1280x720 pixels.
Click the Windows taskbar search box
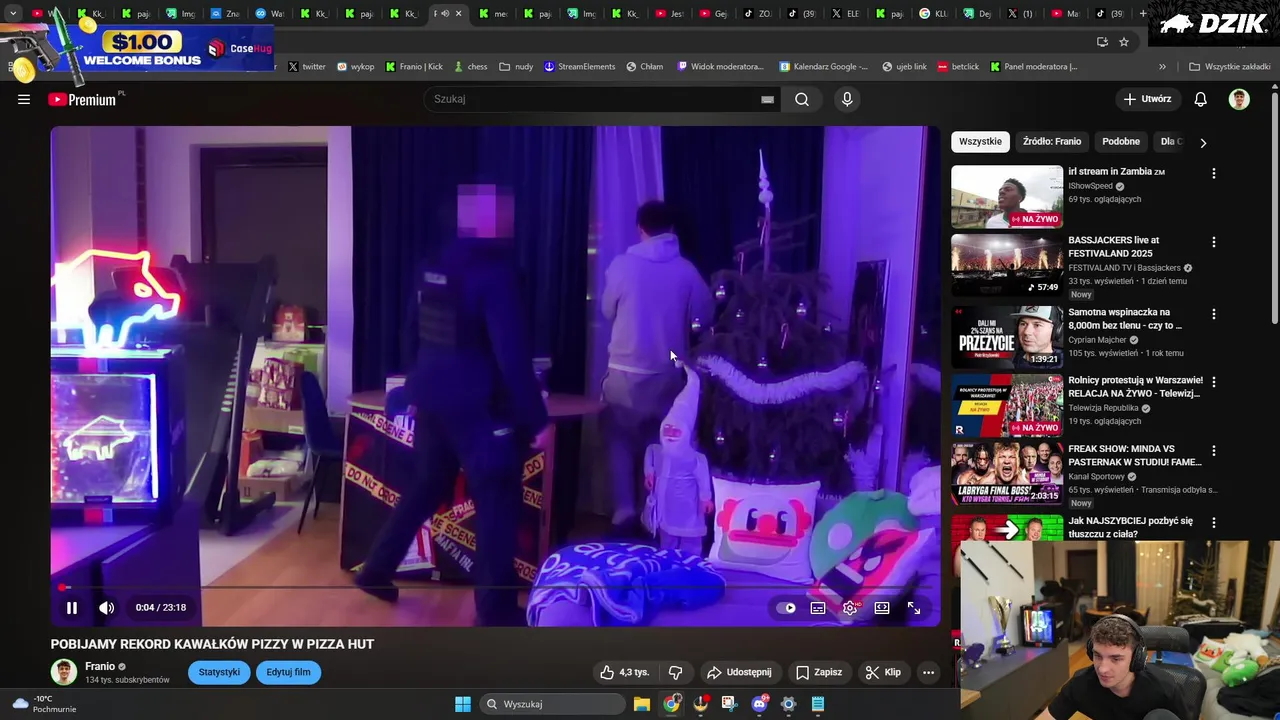(551, 704)
